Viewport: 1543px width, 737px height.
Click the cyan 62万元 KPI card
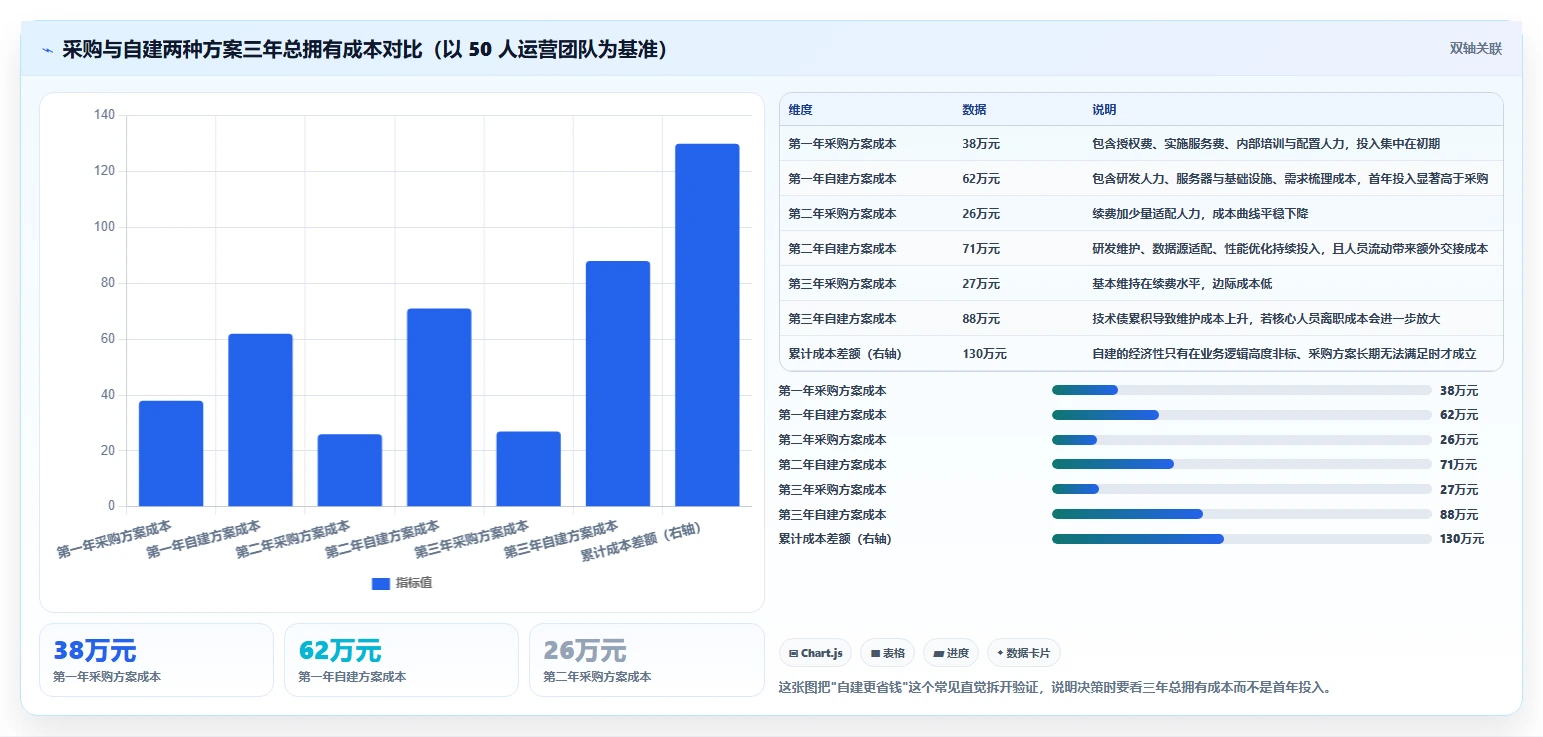pyautogui.click(x=401, y=660)
